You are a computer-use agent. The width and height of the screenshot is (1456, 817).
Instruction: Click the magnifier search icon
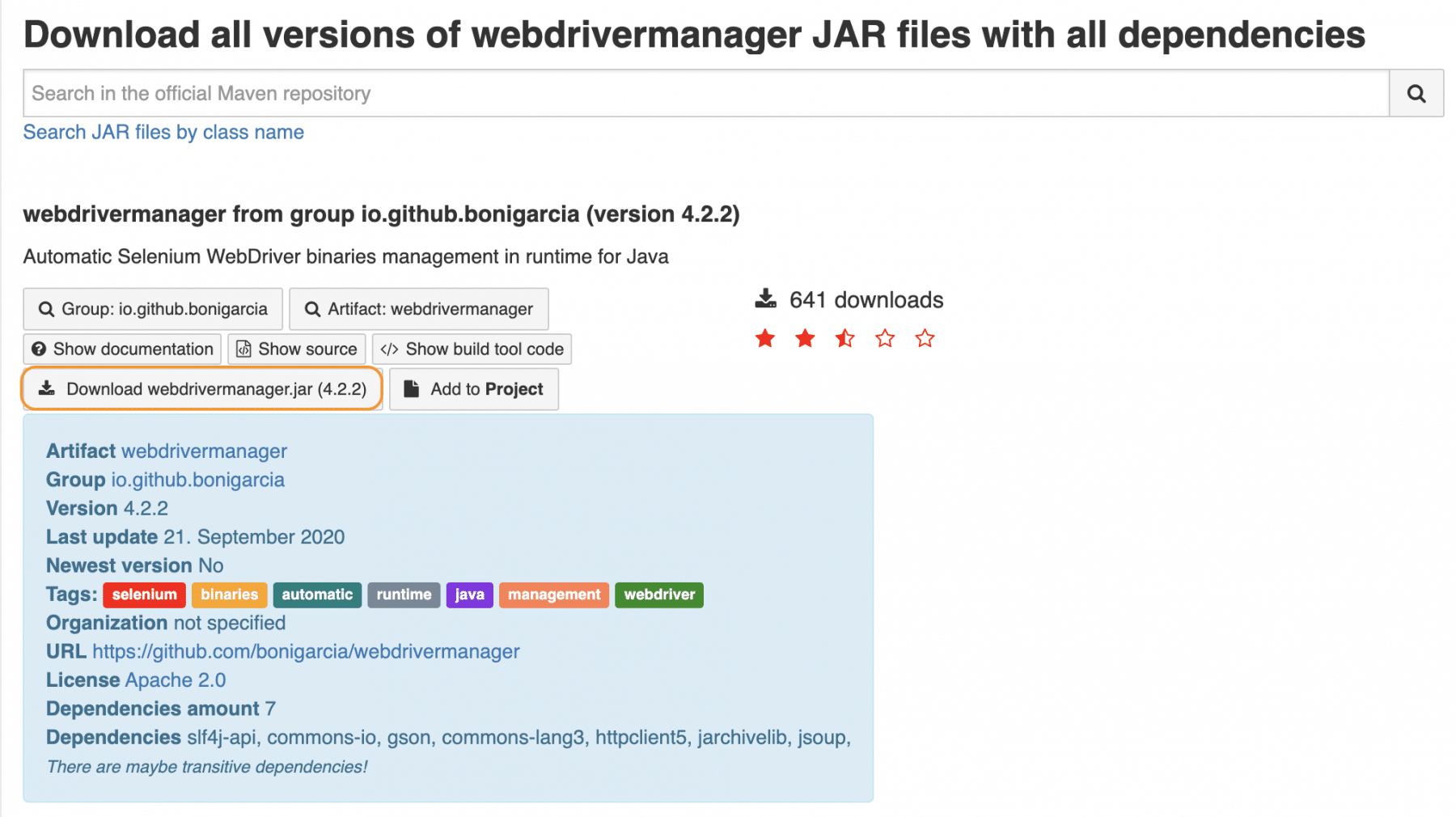point(1416,93)
